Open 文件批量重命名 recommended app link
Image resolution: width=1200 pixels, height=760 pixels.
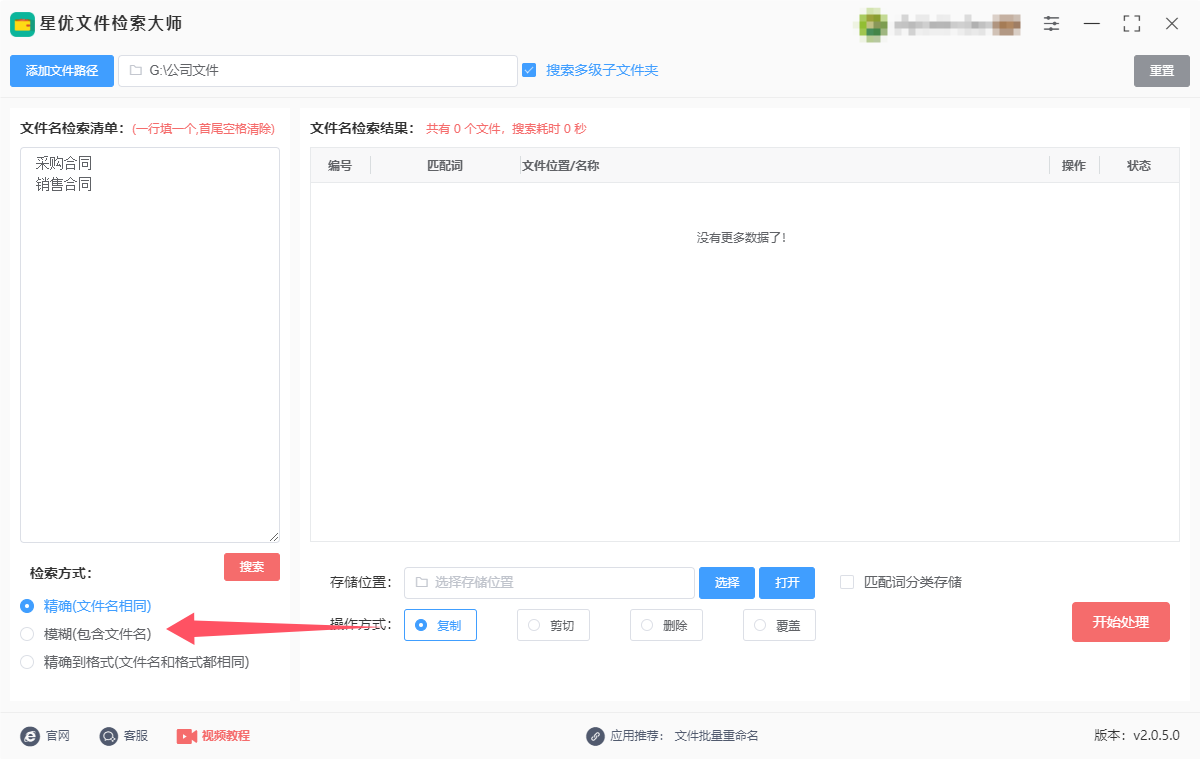(x=717, y=736)
